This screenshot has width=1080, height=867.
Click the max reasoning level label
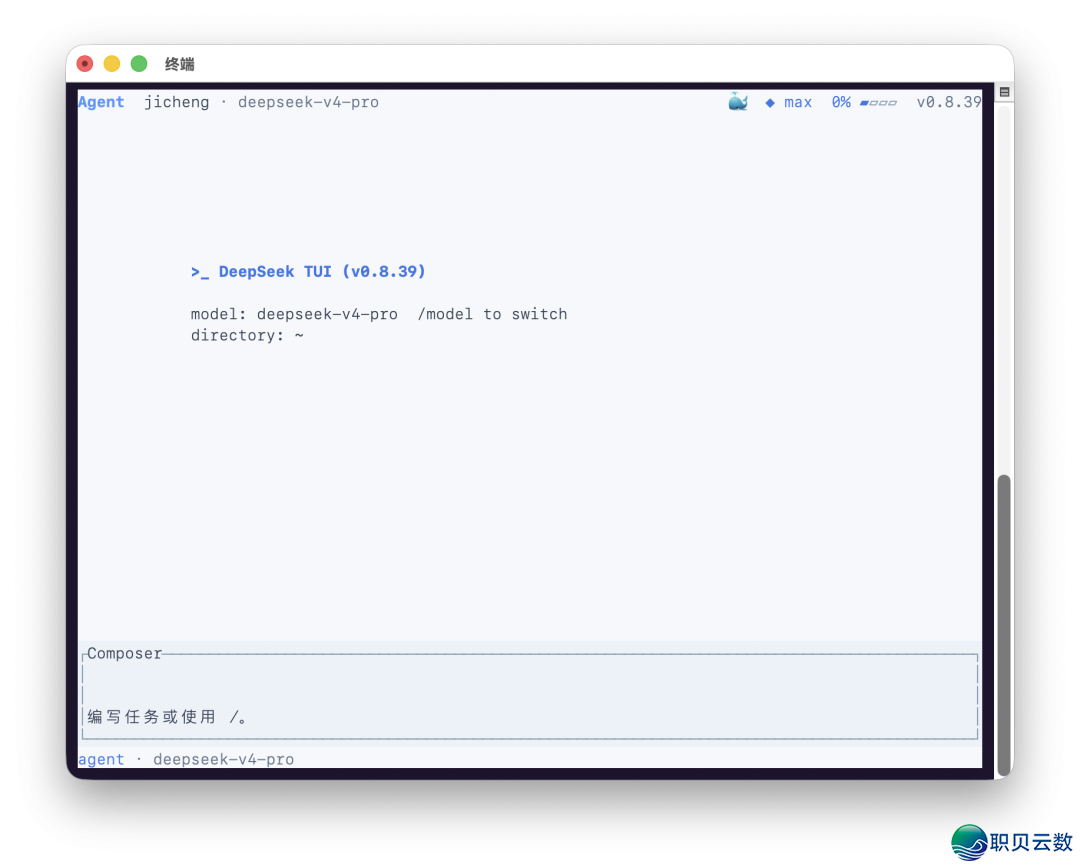(x=798, y=103)
